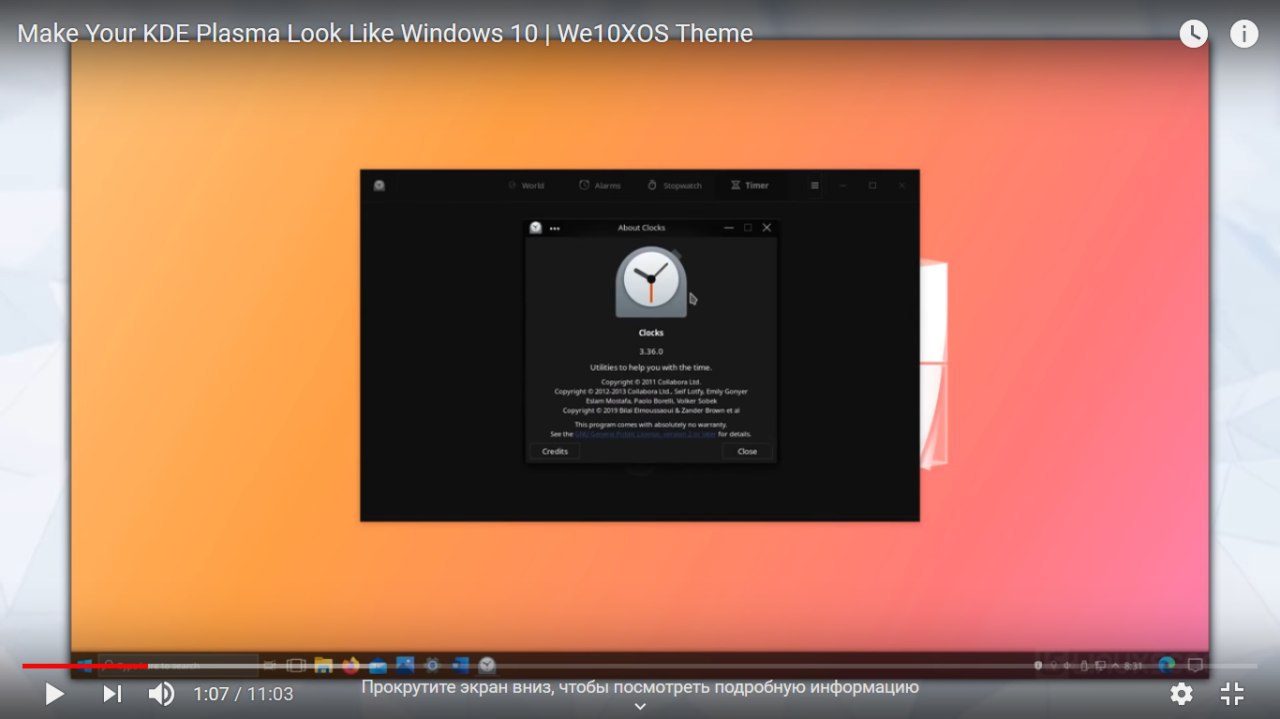The width and height of the screenshot is (1280, 719).
Task: Click the version text 3.36.0
Action: pos(651,351)
